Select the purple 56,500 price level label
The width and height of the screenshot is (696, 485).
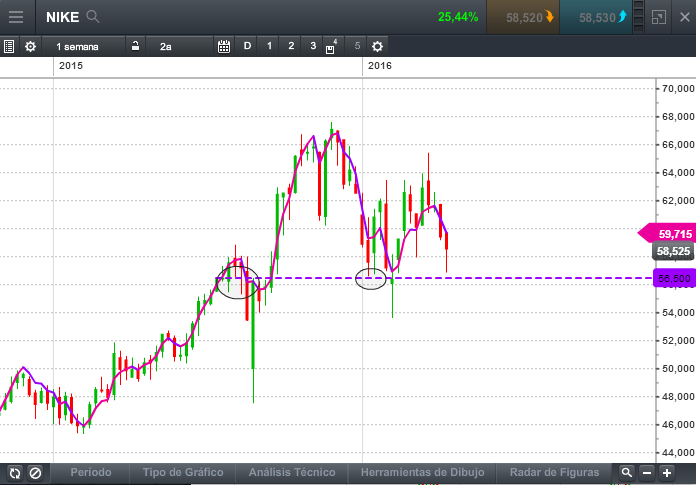(674, 278)
